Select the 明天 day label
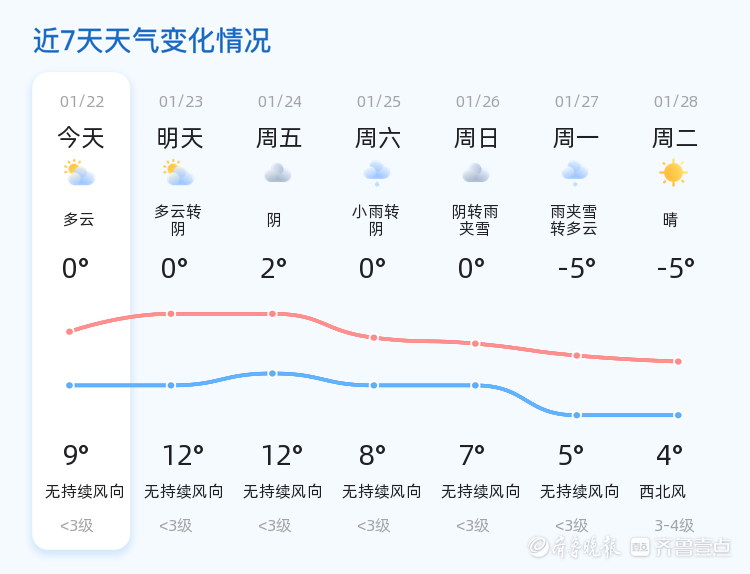Screen dimensions: 750x574 click(x=180, y=138)
